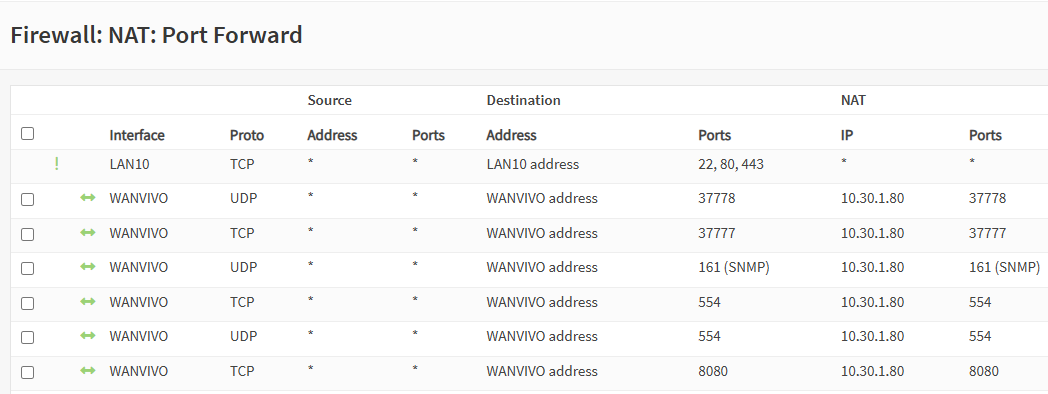Click NAT IP 10.30.1.80 in port 8080 row
The width and height of the screenshot is (1048, 394).
(x=872, y=371)
